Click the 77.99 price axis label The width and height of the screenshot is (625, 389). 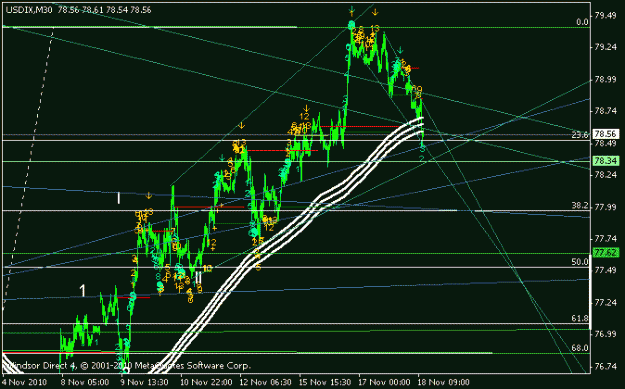(x=605, y=207)
